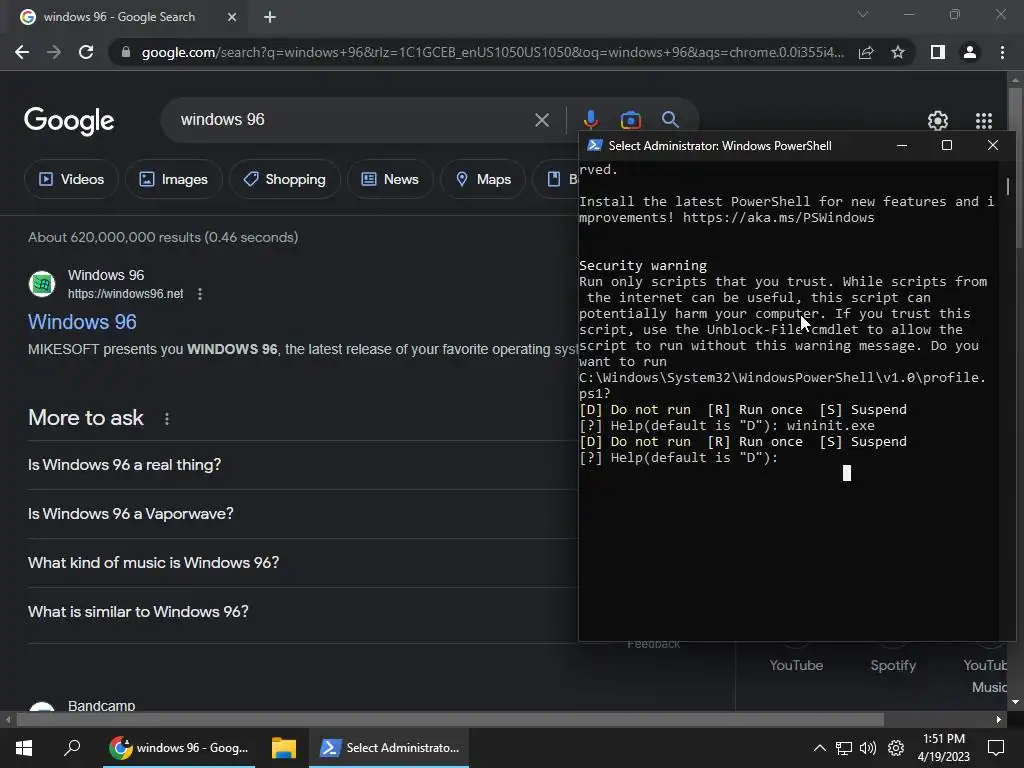1024x768 pixels.
Task: Filter results by Videos
Action: pos(71,179)
